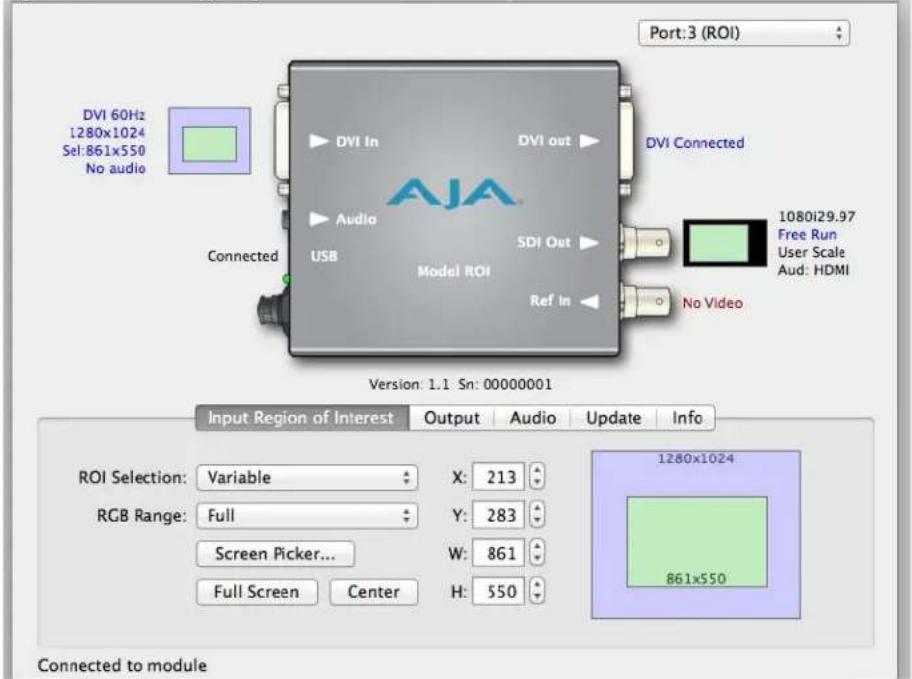Click the 1280x1024 label in ROI preview
This screenshot has width=912, height=679.
(x=696, y=458)
